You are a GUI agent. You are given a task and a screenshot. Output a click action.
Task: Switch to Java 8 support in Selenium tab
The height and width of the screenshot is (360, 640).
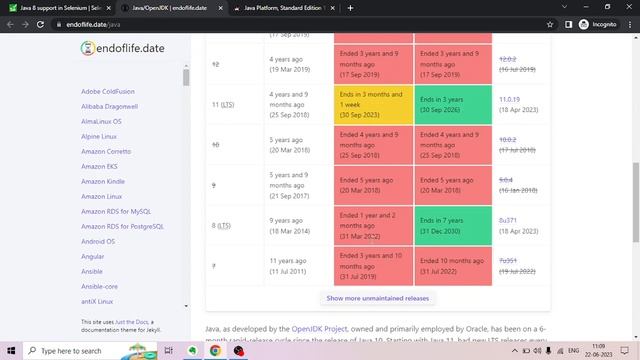[60, 8]
